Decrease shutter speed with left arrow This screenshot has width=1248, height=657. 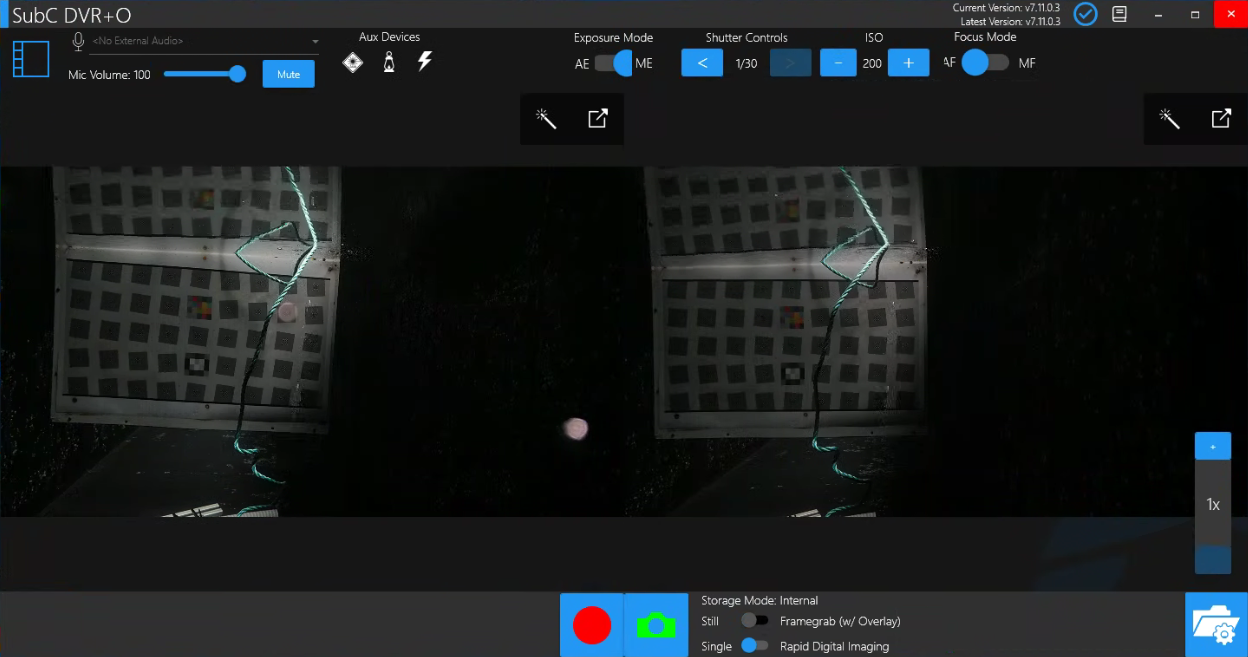(702, 63)
